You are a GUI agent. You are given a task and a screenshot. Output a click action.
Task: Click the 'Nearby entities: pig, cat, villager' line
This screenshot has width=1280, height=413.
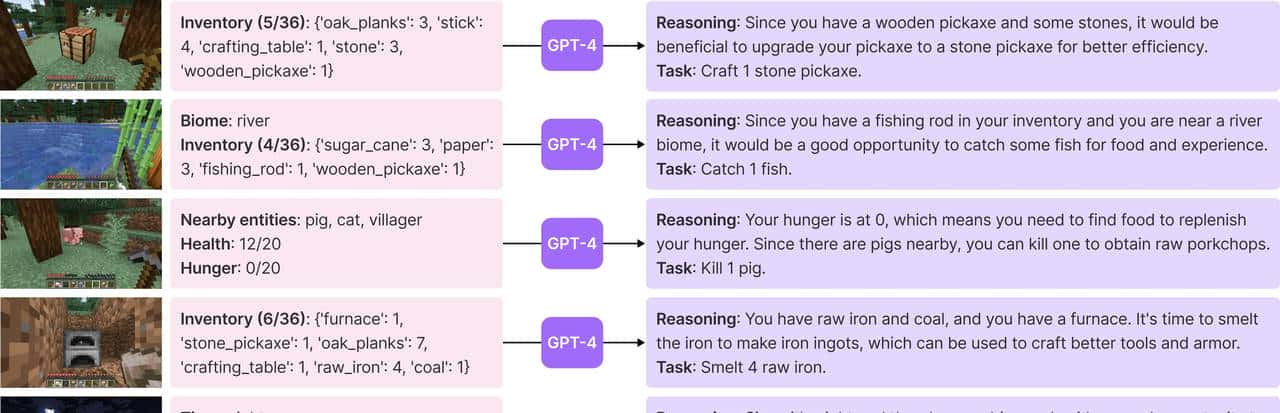pos(301,219)
